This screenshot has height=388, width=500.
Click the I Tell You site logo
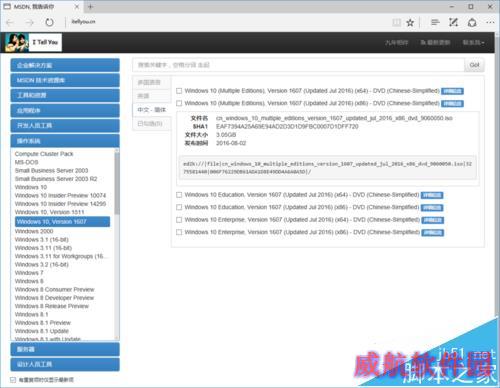click(33, 42)
